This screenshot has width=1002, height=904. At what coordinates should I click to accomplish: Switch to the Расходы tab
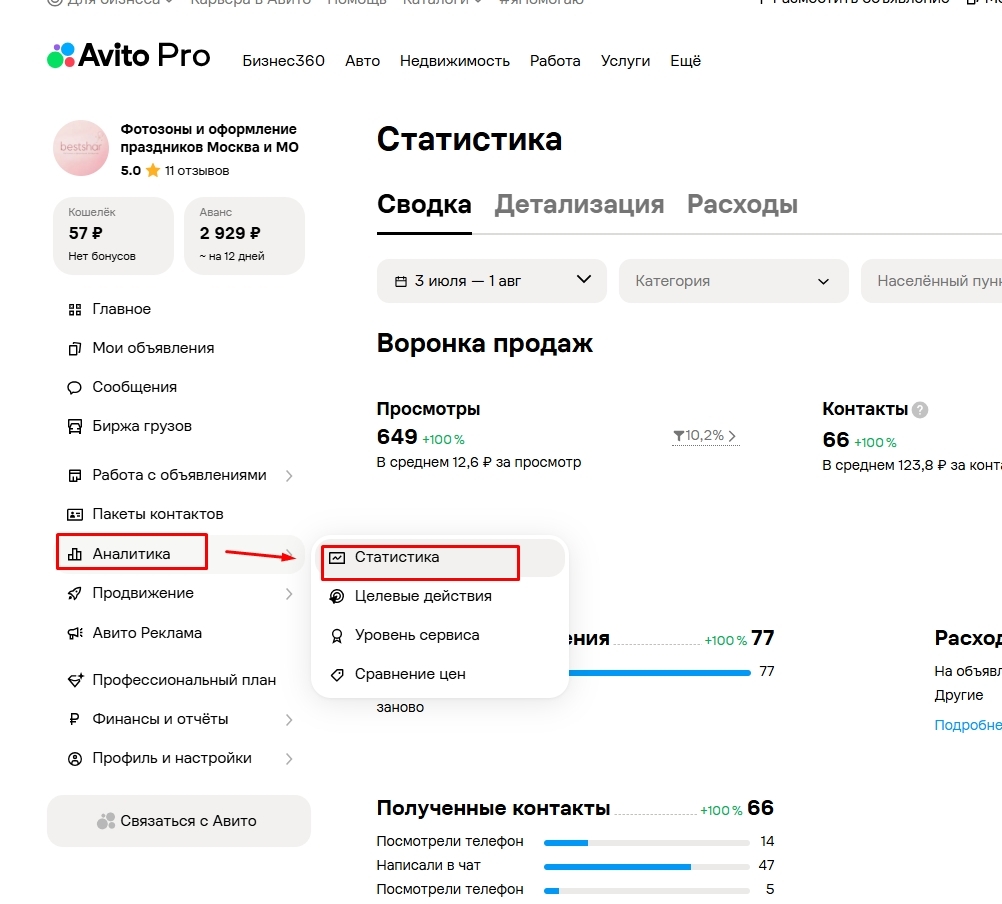click(x=742, y=204)
